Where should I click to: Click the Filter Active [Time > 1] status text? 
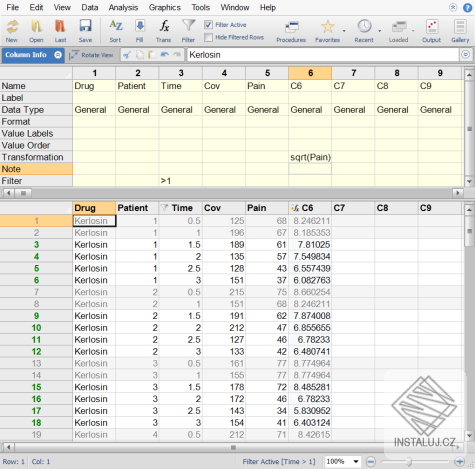click(279, 462)
